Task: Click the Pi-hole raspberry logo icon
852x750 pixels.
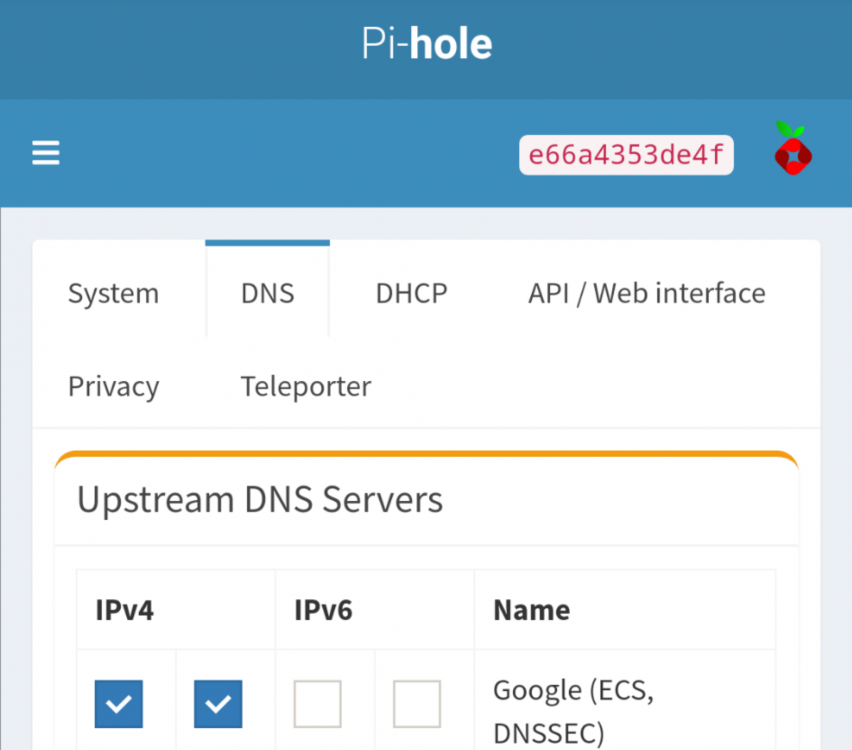Action: click(x=793, y=148)
